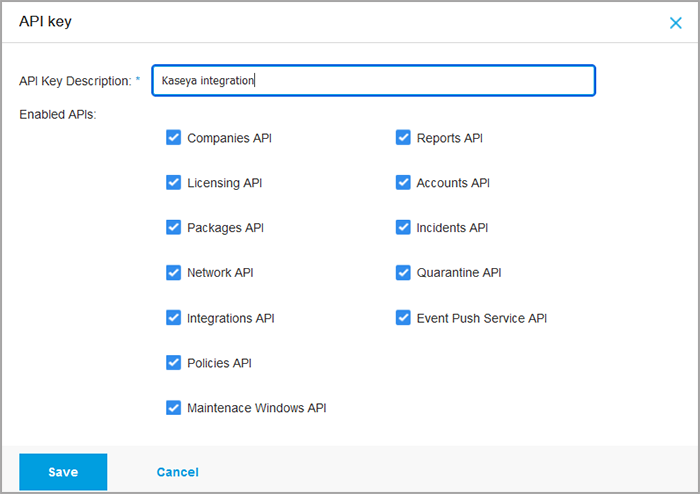Uncheck the Policies API checkbox
This screenshot has width=700, height=494.
tap(173, 363)
